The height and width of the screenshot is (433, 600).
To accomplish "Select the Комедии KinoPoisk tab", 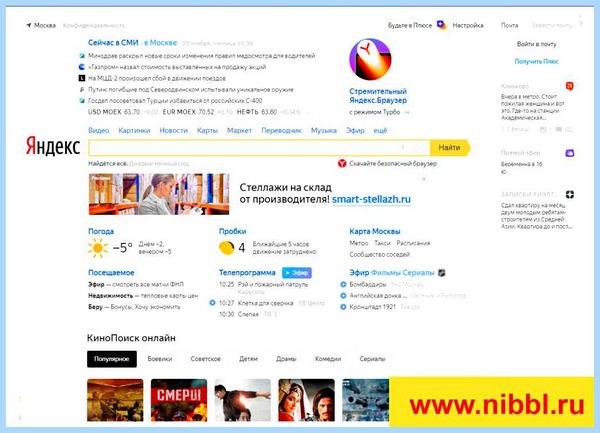I will coord(328,359).
